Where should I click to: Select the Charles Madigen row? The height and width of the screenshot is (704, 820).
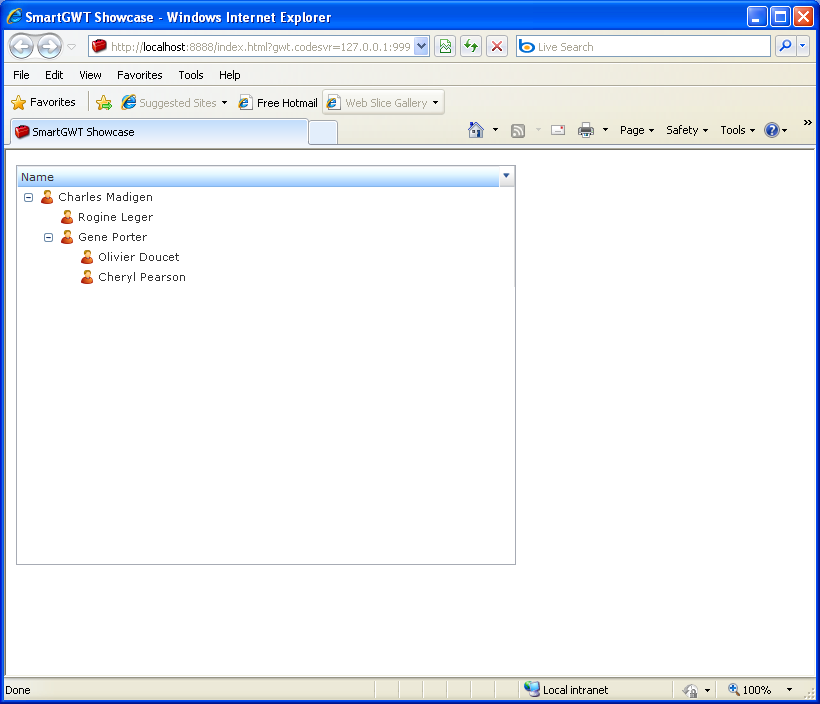click(266, 197)
